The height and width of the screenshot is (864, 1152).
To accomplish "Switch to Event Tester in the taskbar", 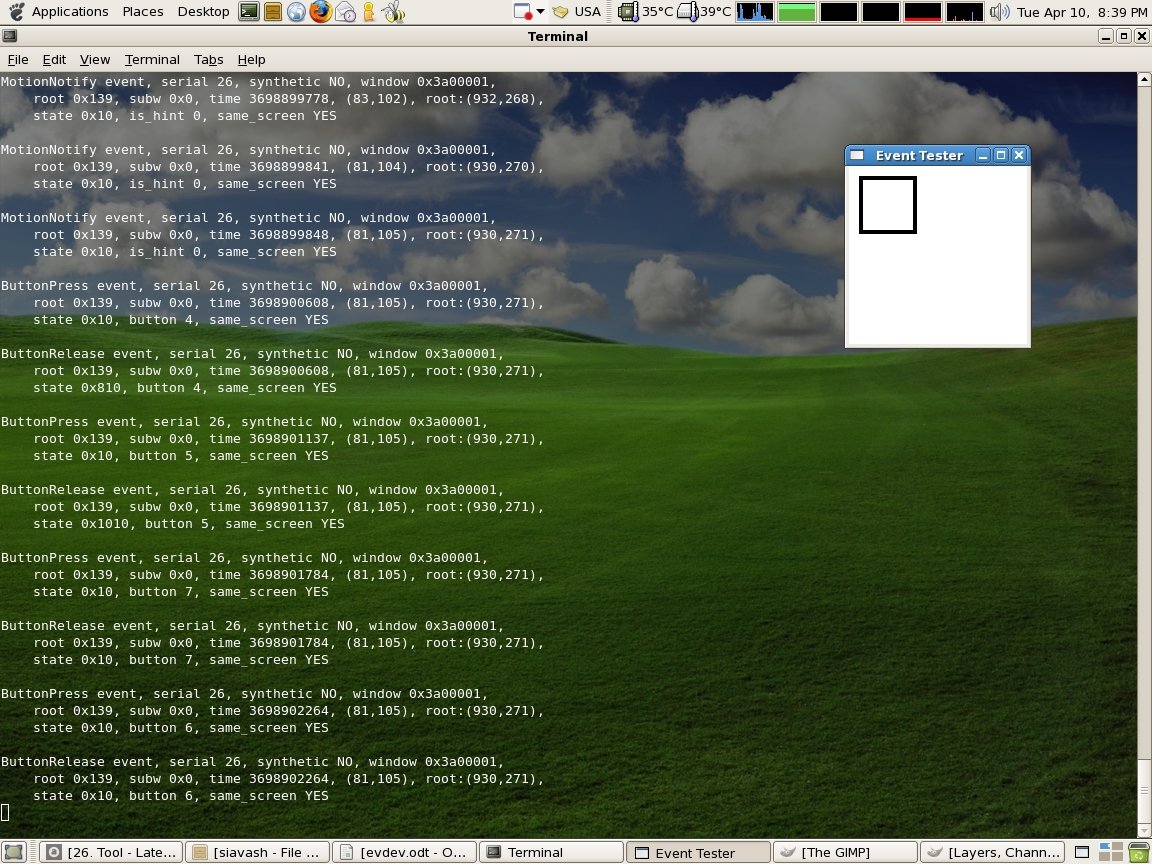I will coord(698,852).
